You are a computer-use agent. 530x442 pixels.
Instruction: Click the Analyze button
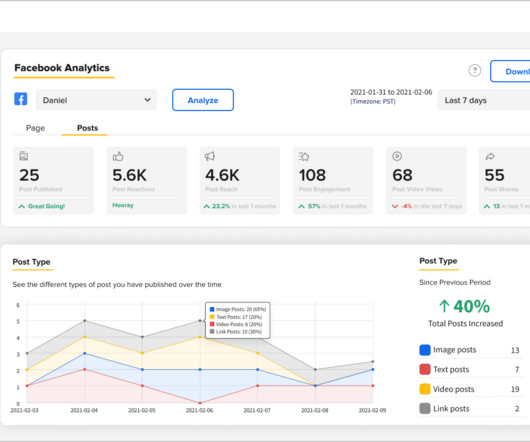tap(203, 100)
